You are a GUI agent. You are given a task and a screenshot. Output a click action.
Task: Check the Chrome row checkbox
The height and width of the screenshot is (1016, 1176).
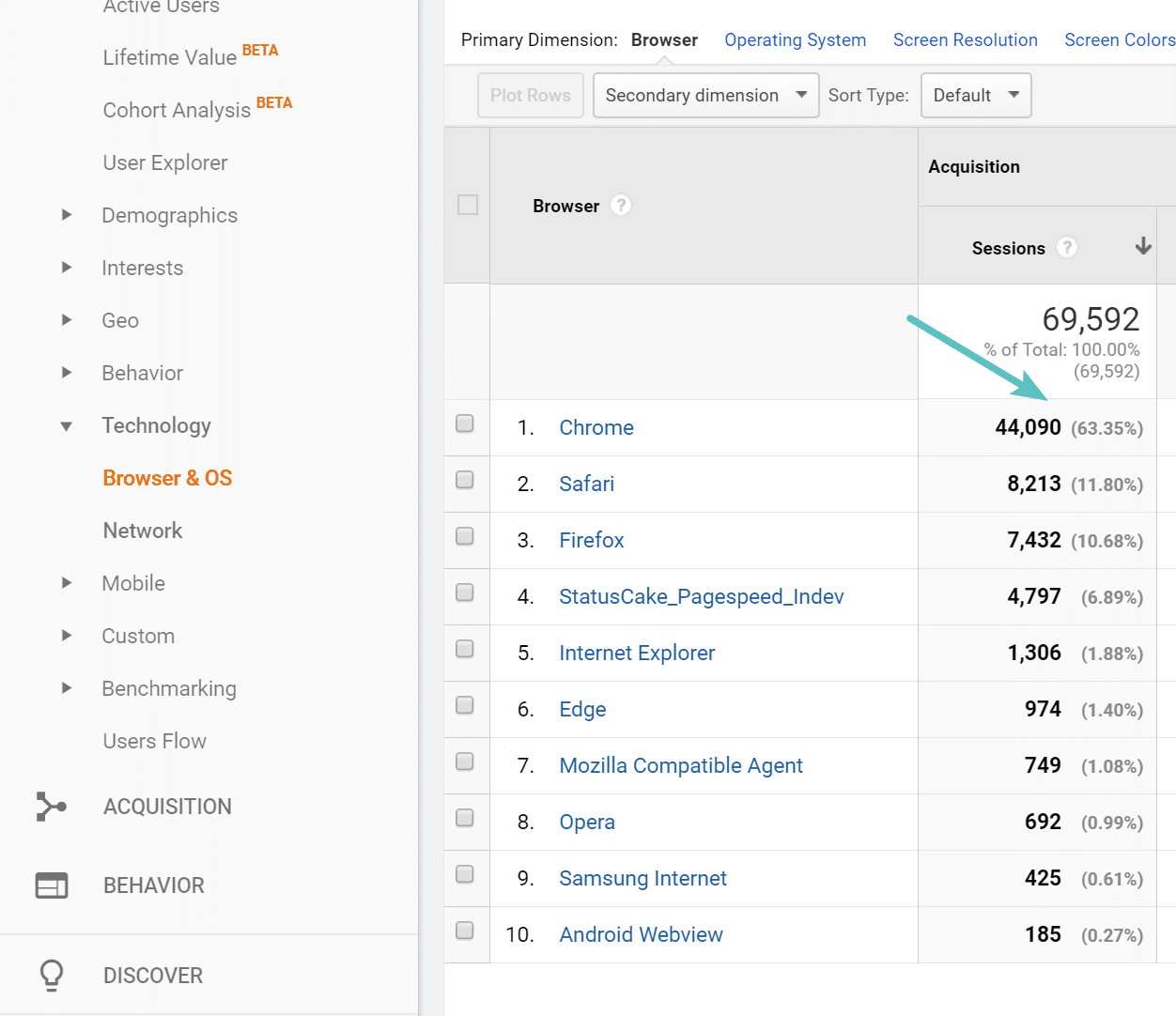465,423
